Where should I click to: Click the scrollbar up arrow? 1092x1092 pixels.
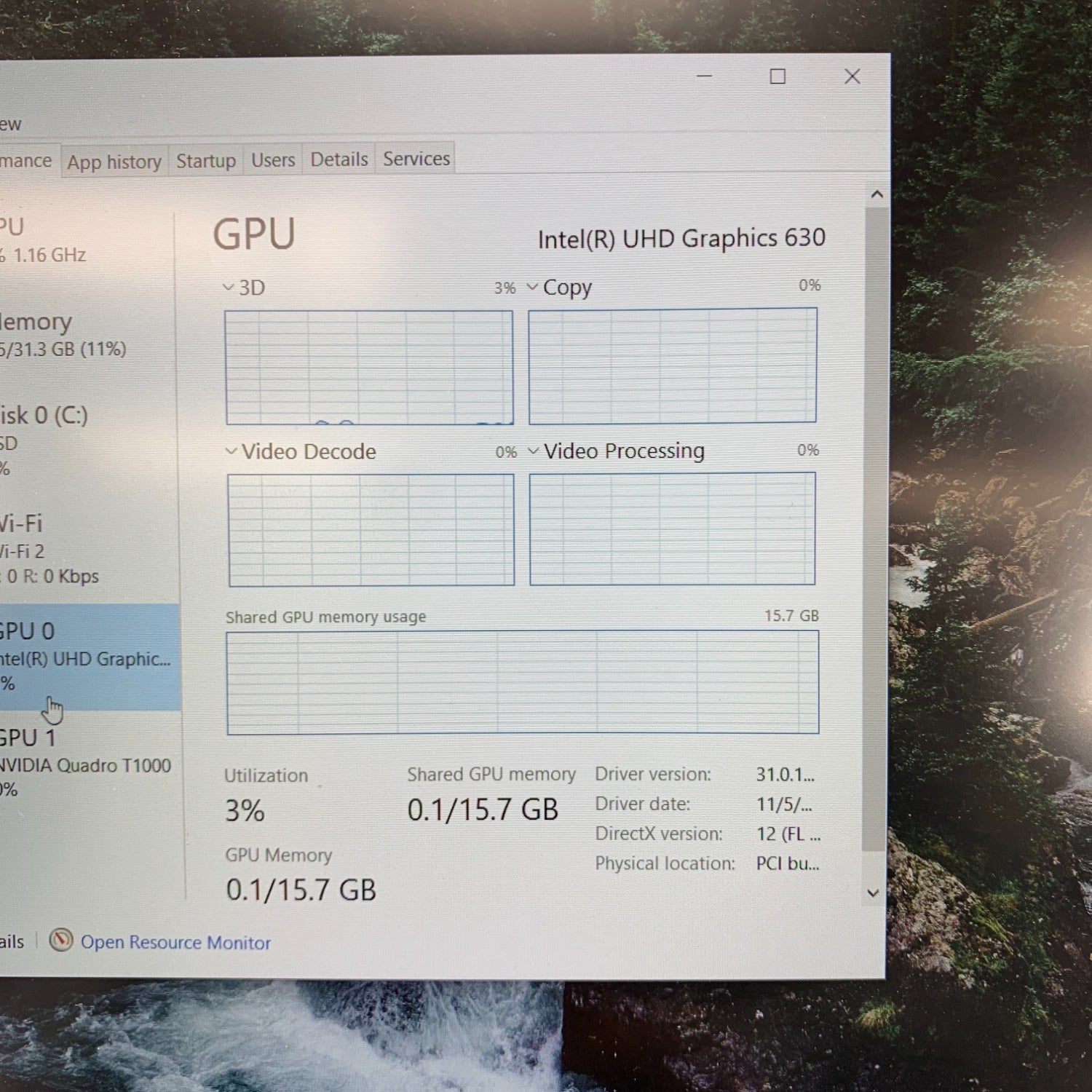877,194
